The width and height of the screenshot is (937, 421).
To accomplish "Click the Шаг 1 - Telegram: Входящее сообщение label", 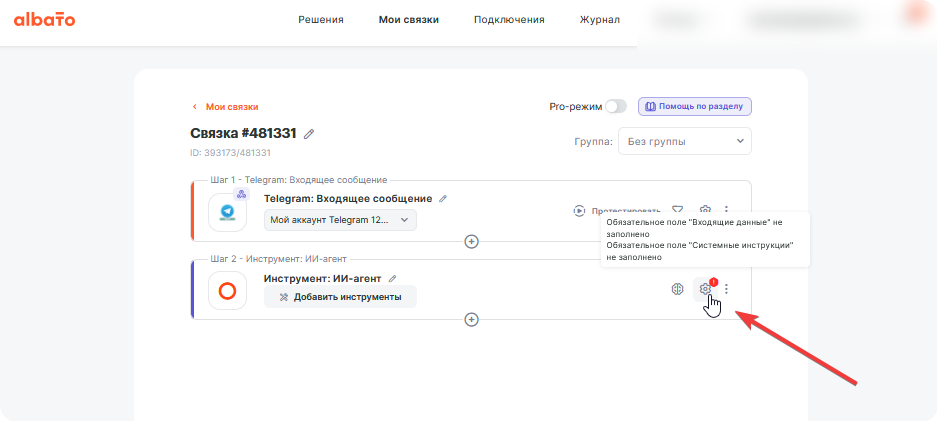I will pyautogui.click(x=299, y=180).
